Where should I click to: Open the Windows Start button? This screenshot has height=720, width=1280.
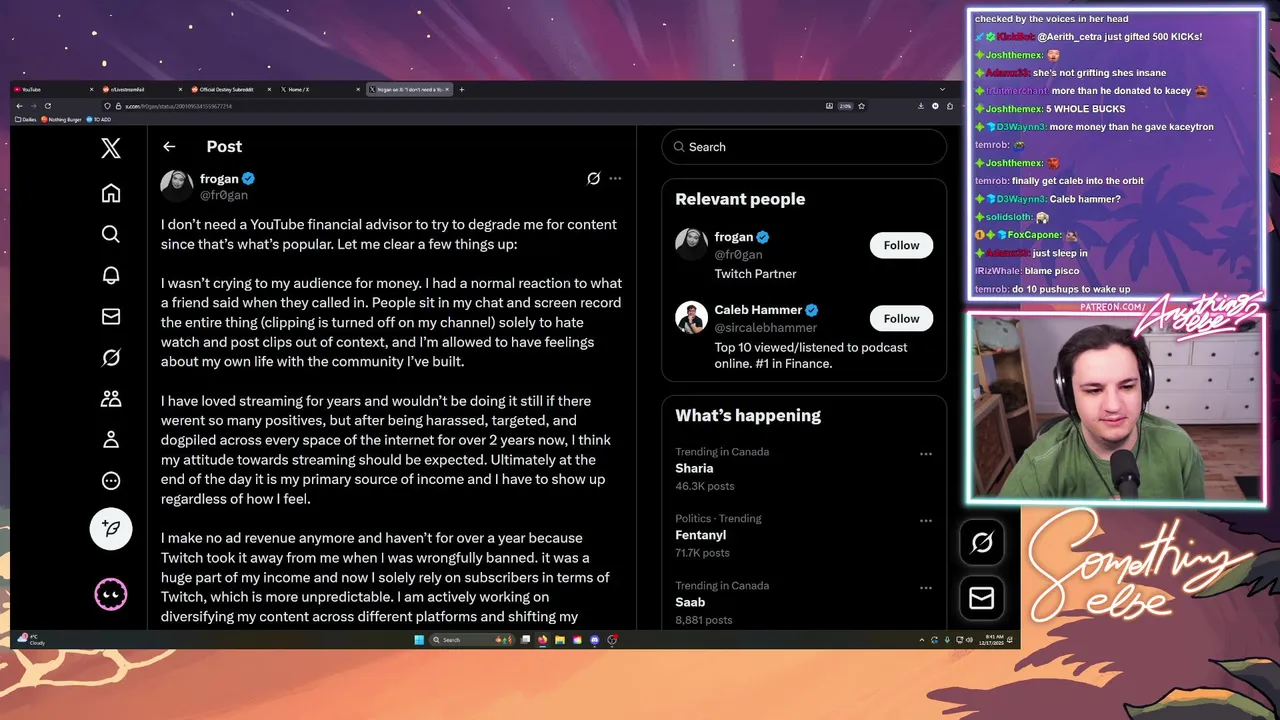(x=419, y=640)
